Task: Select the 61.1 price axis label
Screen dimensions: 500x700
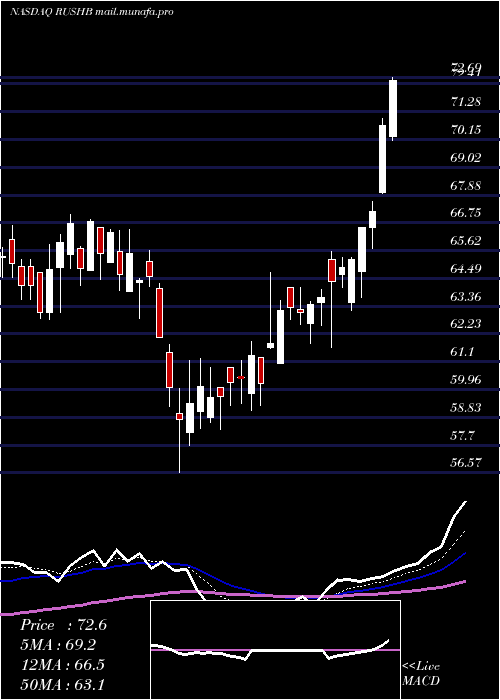Action: 462,352
